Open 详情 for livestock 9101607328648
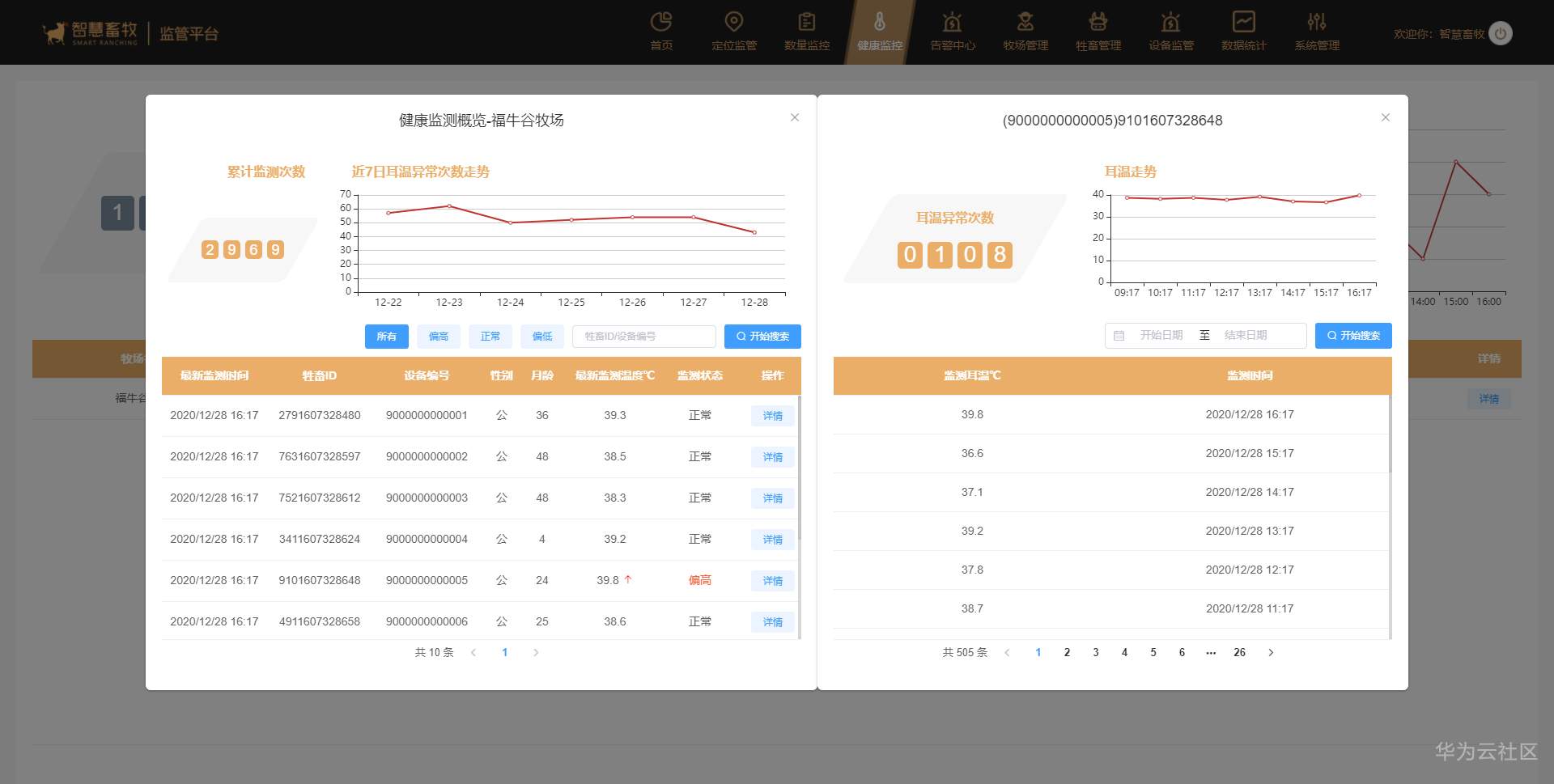The image size is (1554, 784). [x=773, y=581]
